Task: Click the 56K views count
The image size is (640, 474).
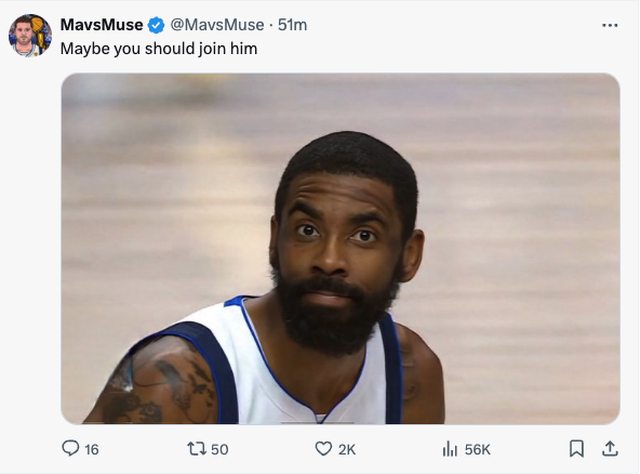Action: [478, 450]
